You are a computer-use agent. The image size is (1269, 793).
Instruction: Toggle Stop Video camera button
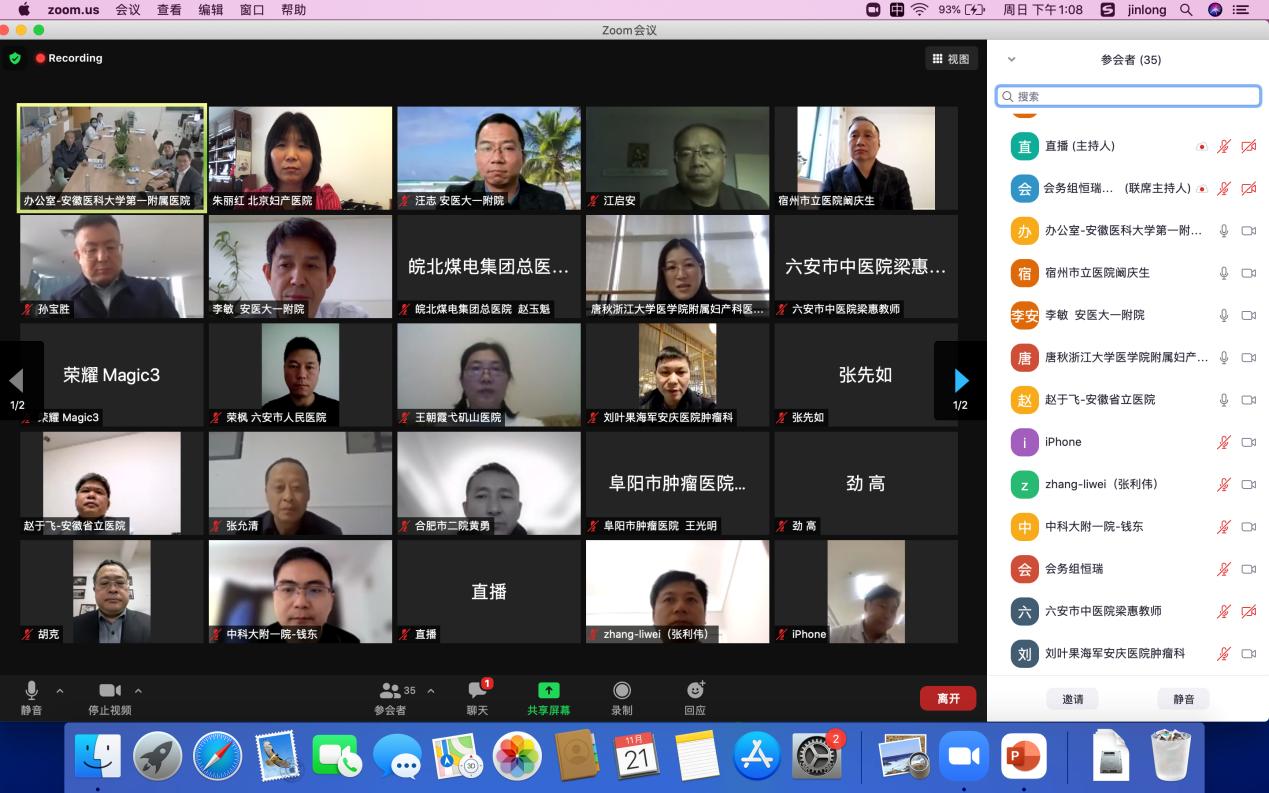point(110,691)
